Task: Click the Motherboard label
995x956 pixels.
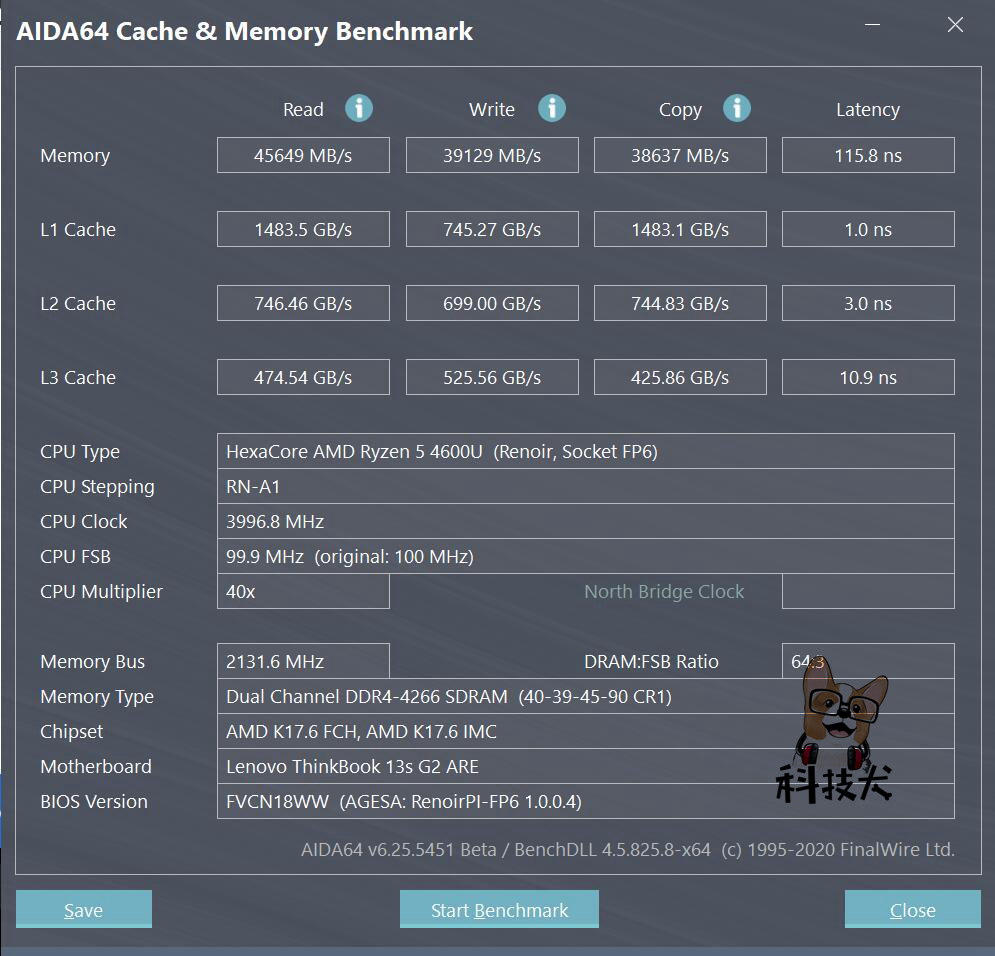Action: coord(96,766)
